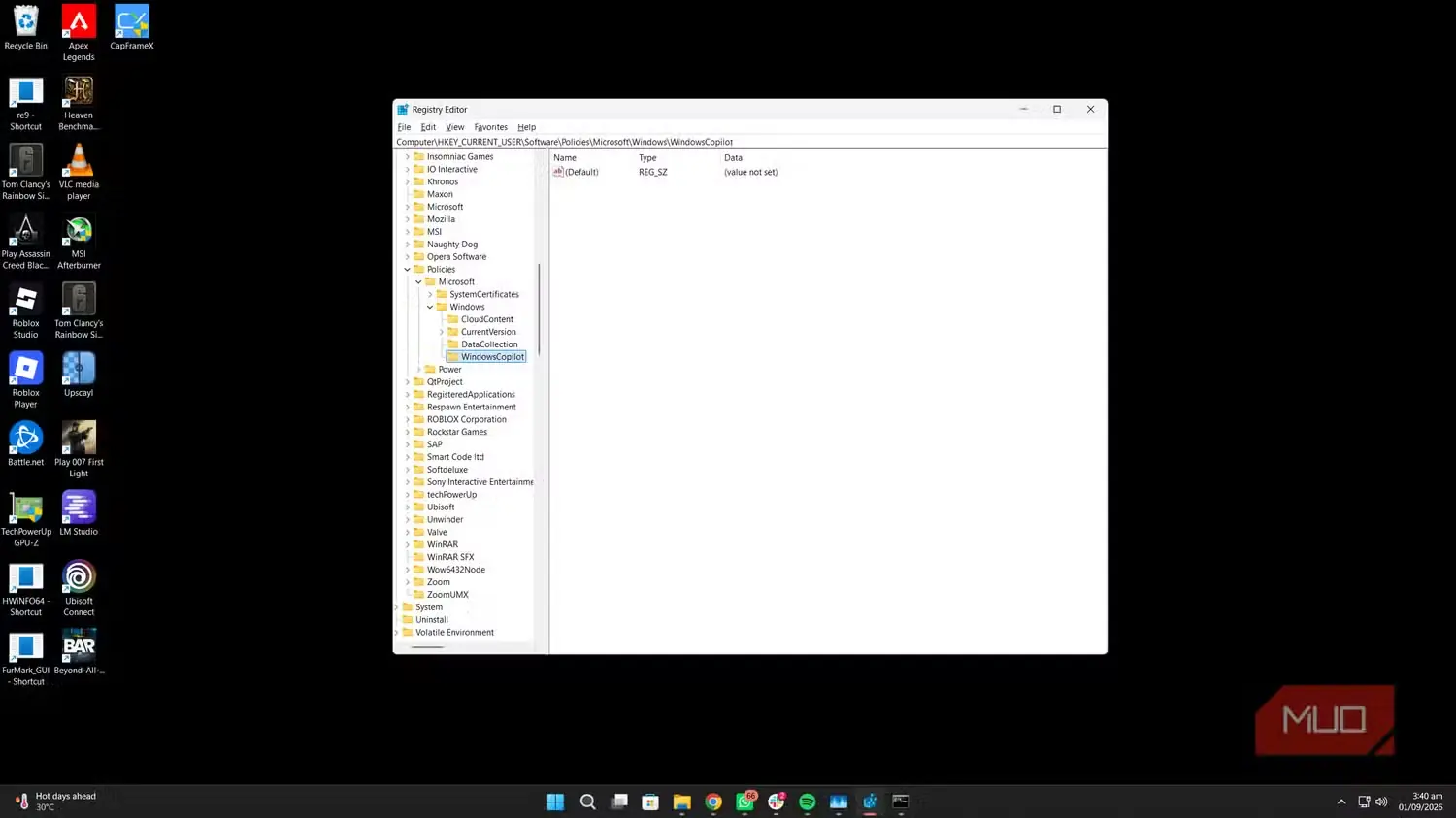Viewport: 1456px width, 818px height.
Task: Select the Roblox Player desktop icon
Action: [x=26, y=380]
